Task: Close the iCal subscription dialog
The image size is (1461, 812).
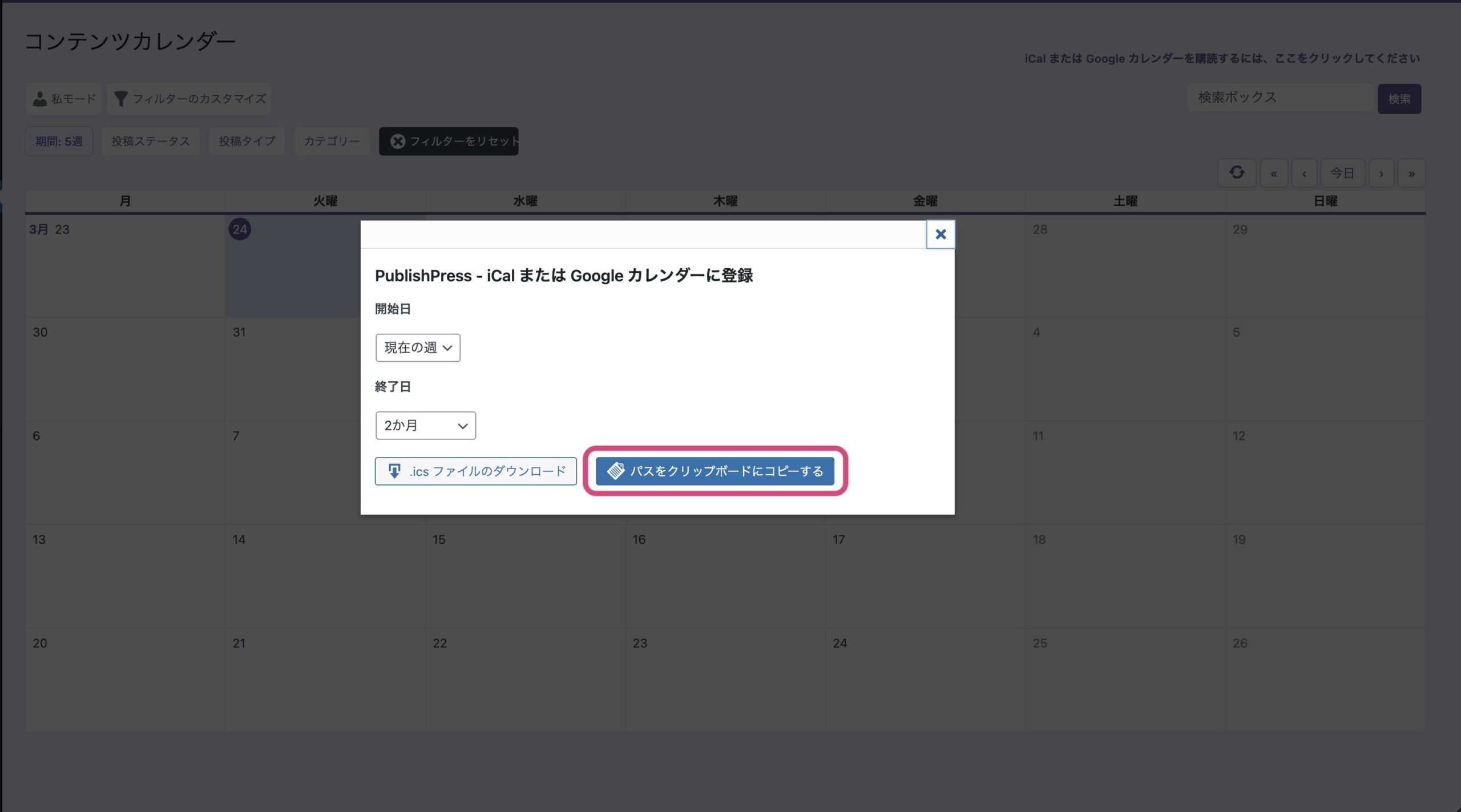Action: (940, 234)
